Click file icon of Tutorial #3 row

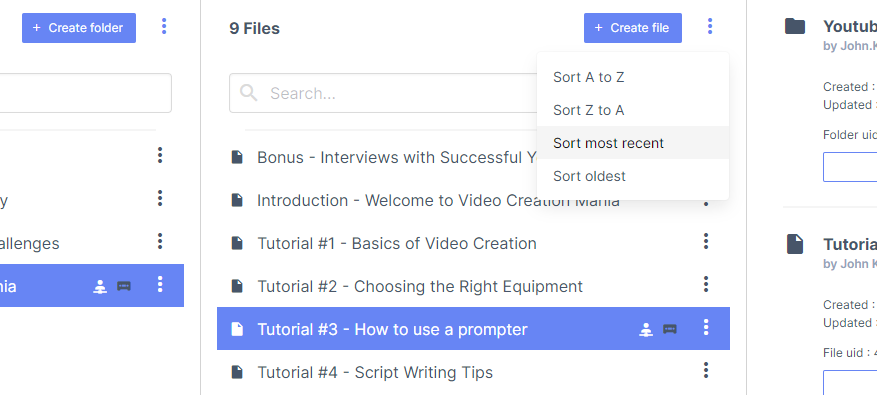pos(237,329)
